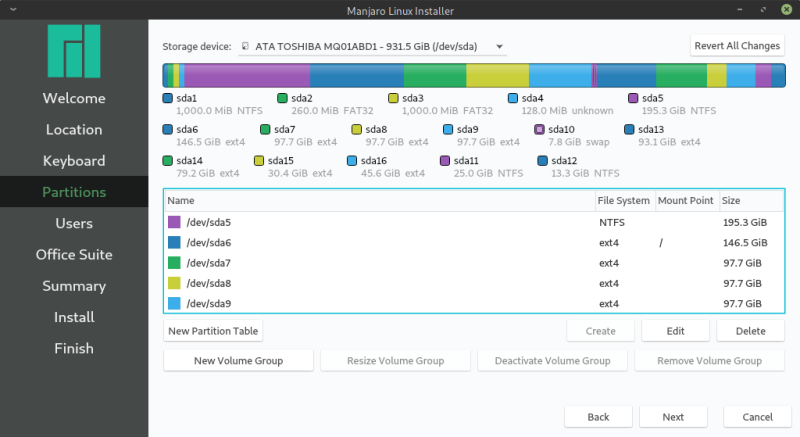Image resolution: width=800 pixels, height=437 pixels.
Task: Click the 146.5 GiB size cell
Action: point(745,243)
